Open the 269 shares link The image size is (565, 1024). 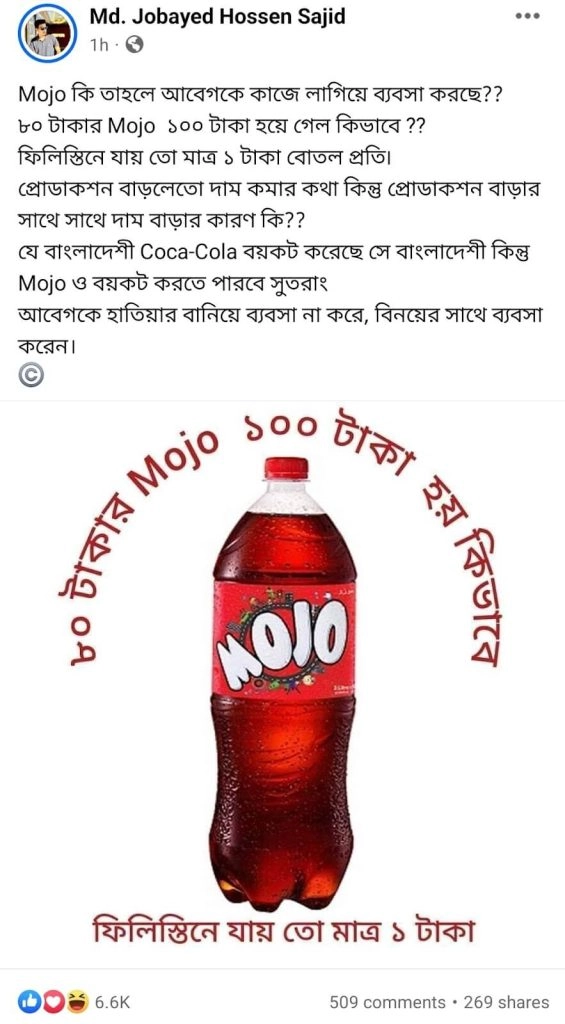(x=506, y=1002)
